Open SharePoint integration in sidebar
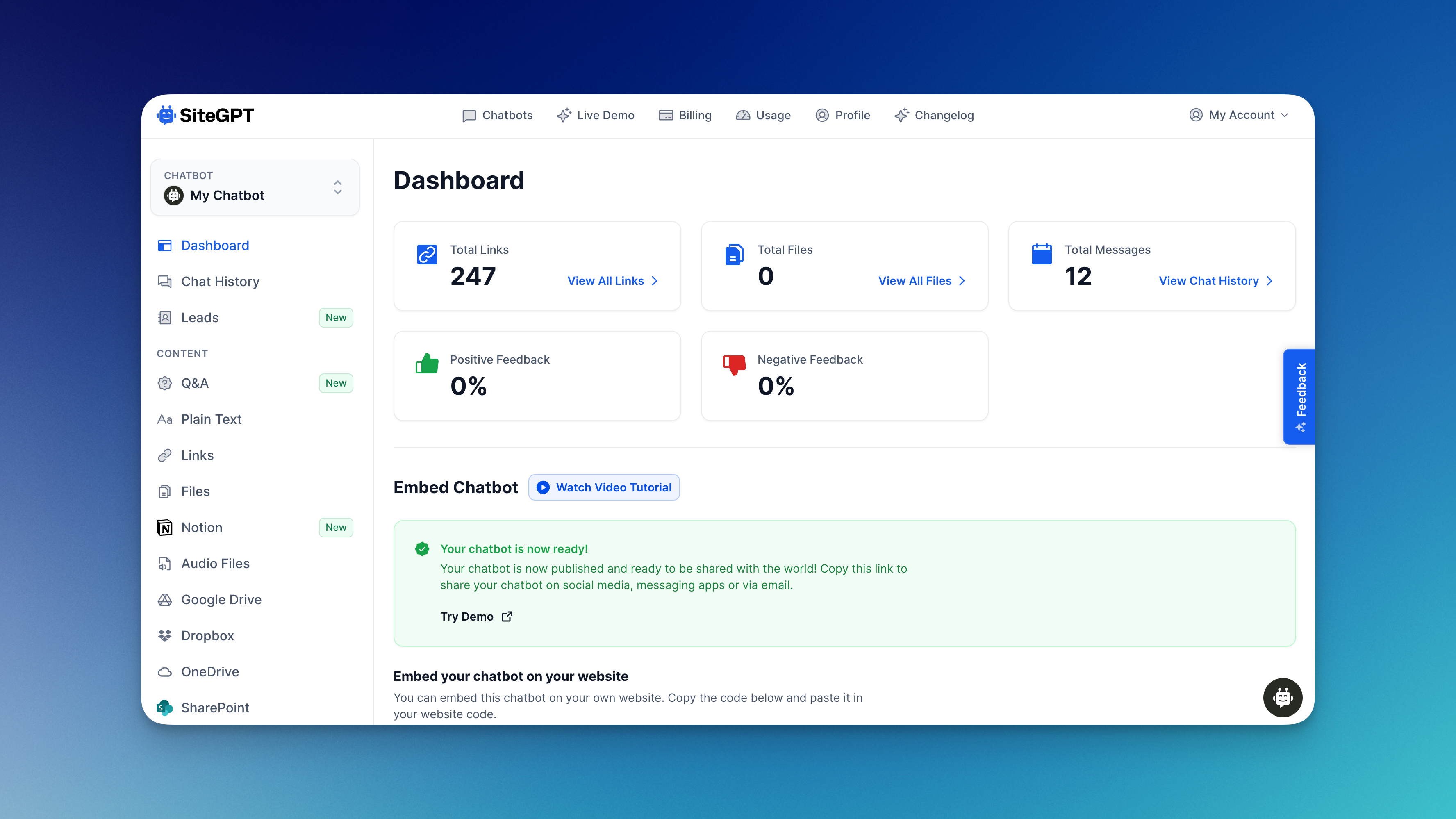Image resolution: width=1456 pixels, height=819 pixels. tap(215, 708)
